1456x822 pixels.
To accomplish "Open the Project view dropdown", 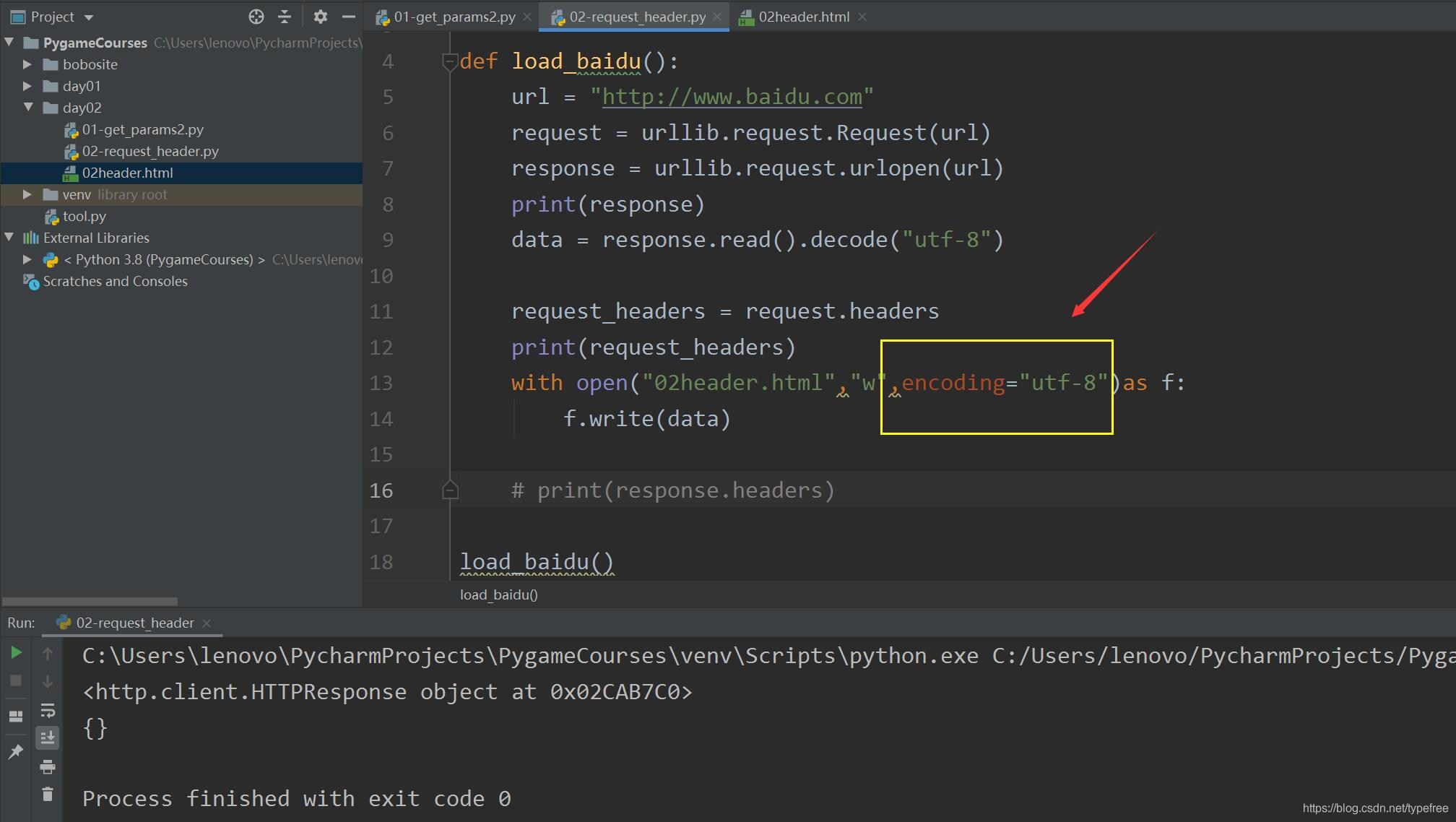I will point(89,17).
